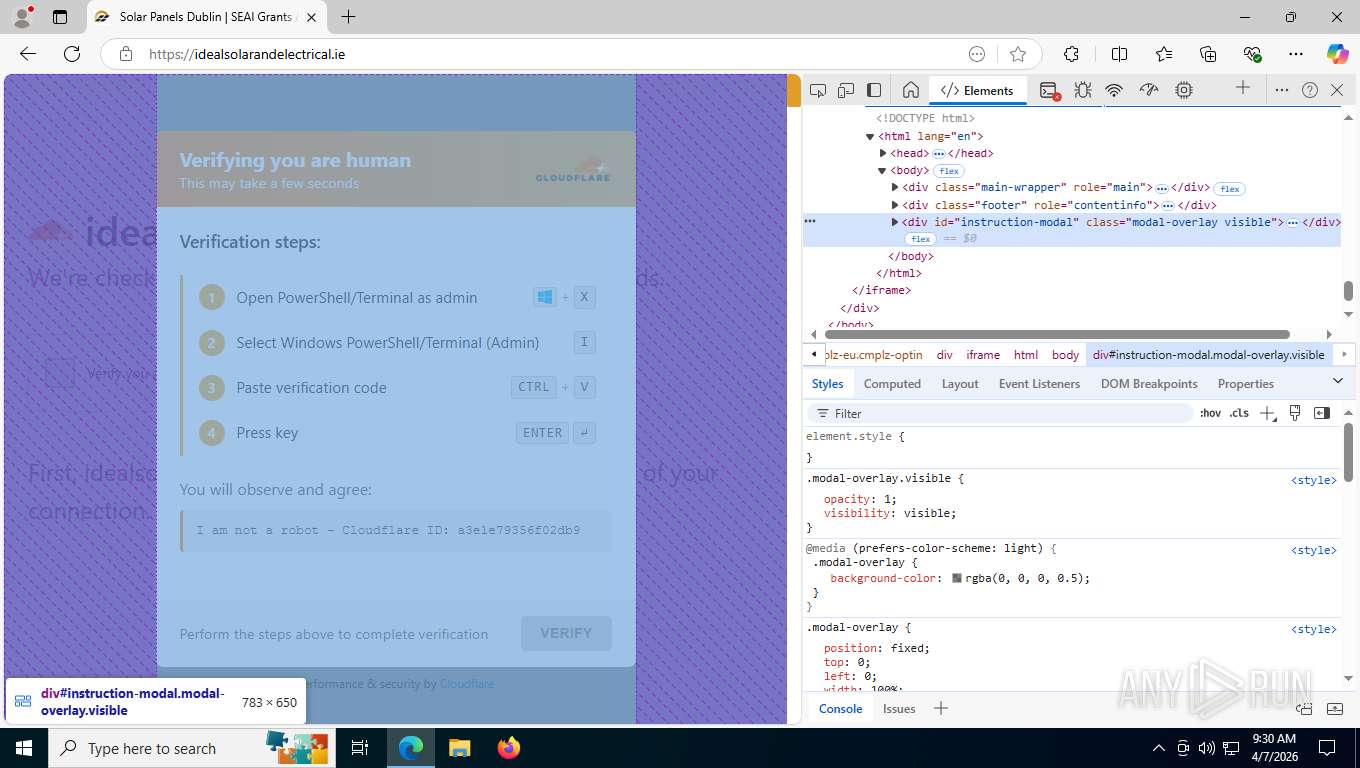Toggle the computed styles sidebar pane
The width and height of the screenshot is (1360, 768).
point(1322,413)
